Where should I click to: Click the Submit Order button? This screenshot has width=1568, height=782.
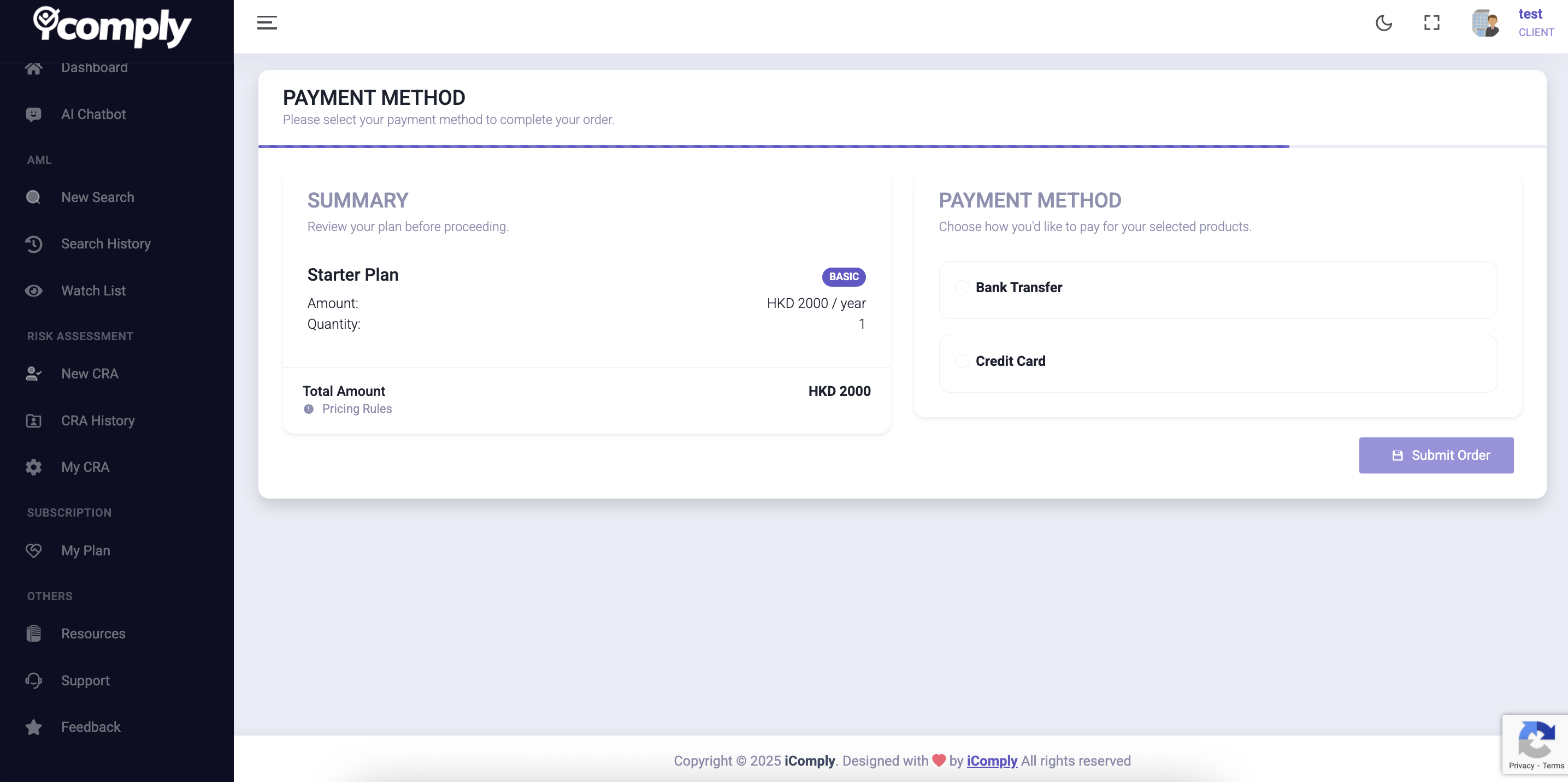coord(1436,455)
